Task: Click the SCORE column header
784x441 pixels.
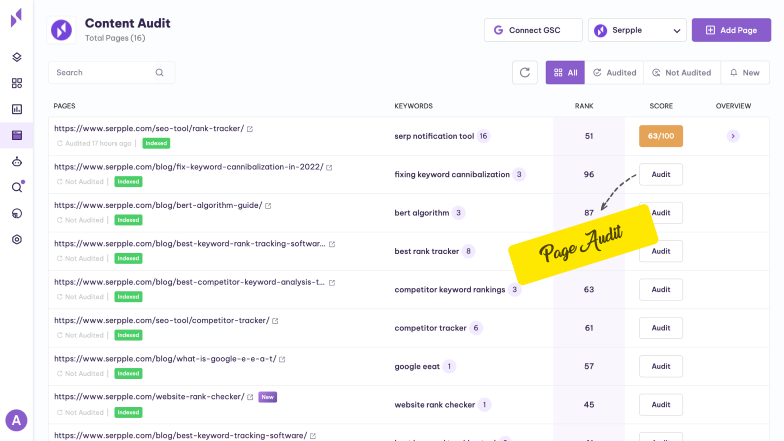Action: 660,106
